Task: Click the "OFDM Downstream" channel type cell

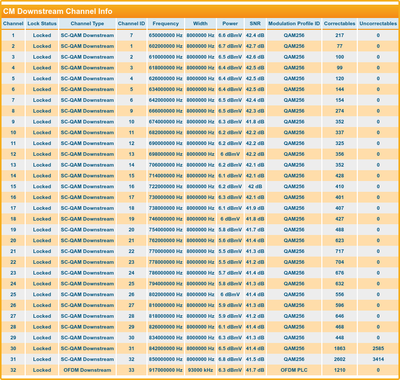Action: (87, 370)
